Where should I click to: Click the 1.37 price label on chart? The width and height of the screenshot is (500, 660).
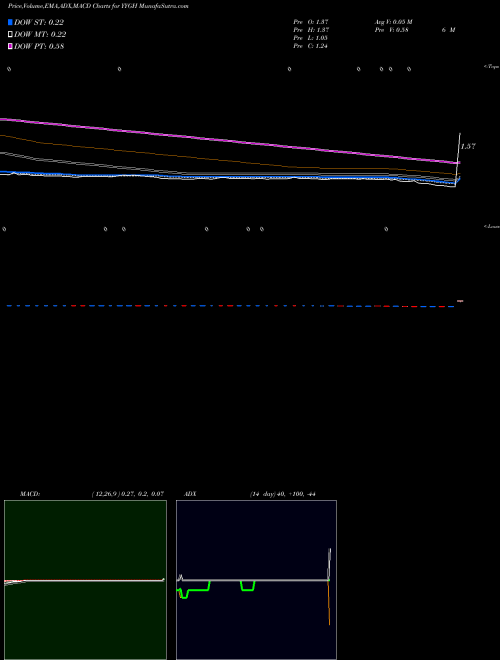(x=468, y=146)
